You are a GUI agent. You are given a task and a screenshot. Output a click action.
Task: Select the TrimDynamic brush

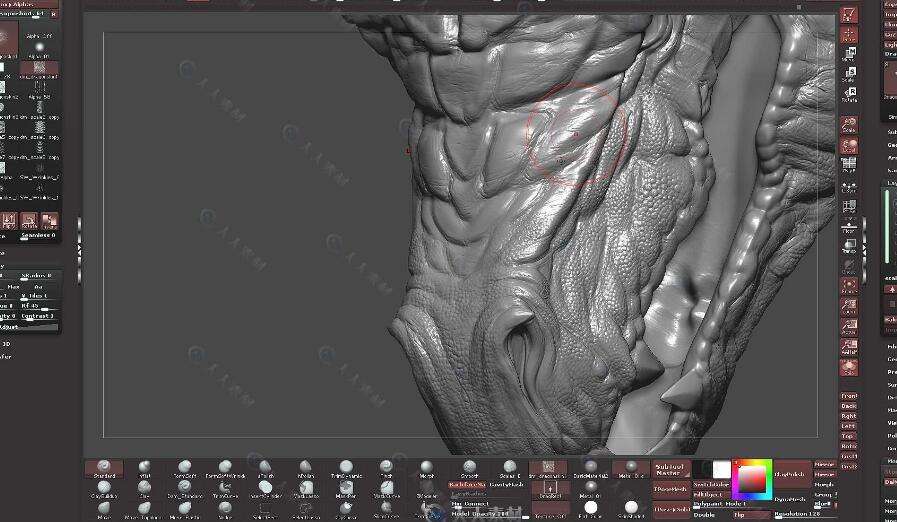(x=346, y=469)
